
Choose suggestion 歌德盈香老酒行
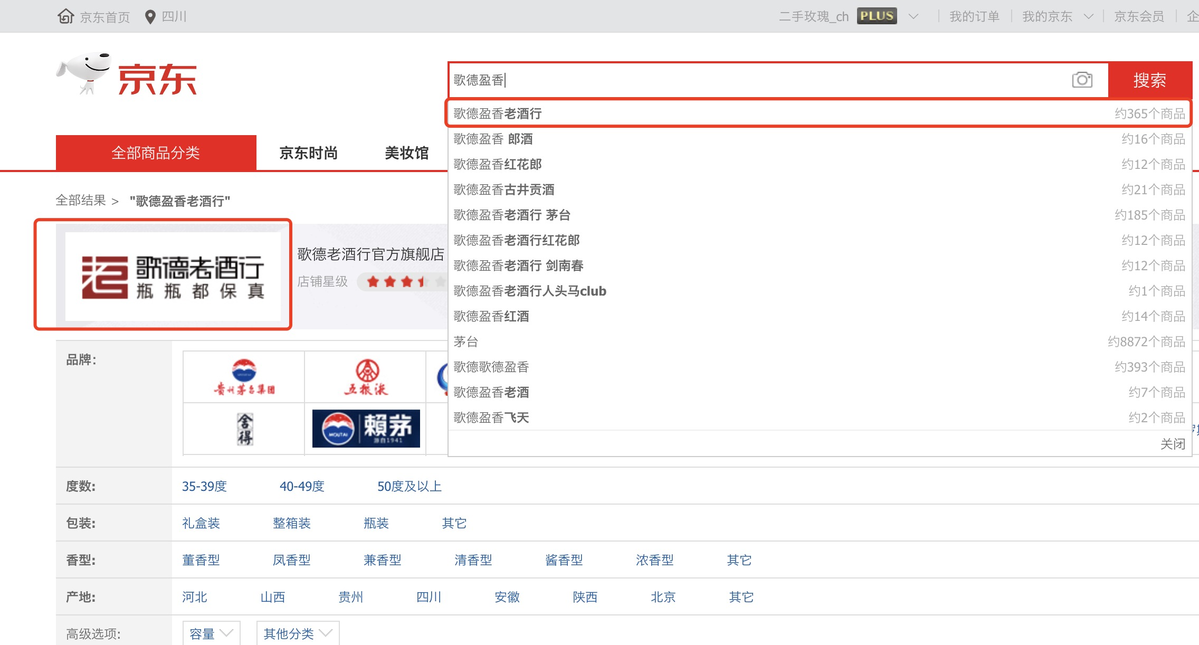(818, 113)
